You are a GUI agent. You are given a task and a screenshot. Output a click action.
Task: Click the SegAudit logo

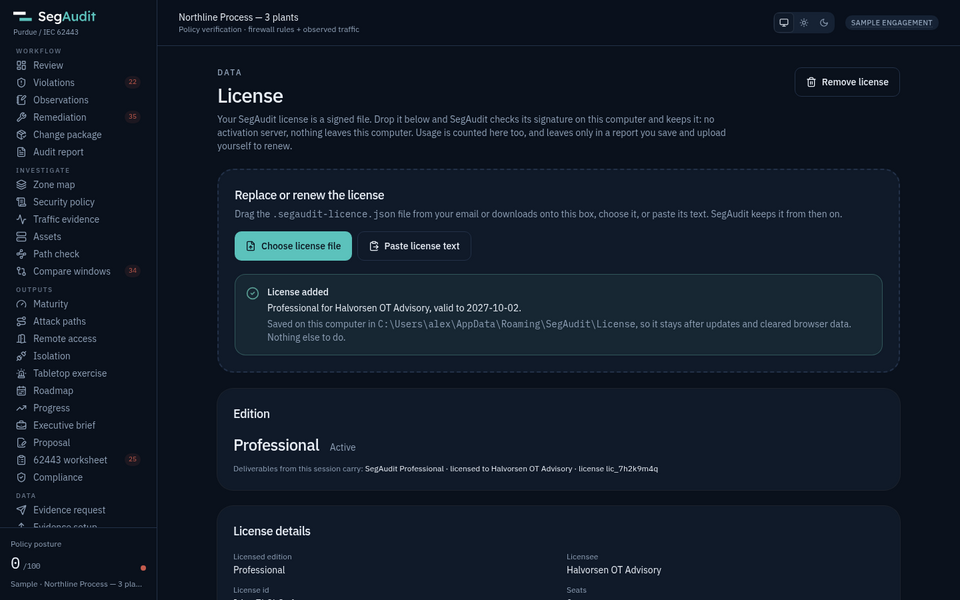click(x=54, y=17)
